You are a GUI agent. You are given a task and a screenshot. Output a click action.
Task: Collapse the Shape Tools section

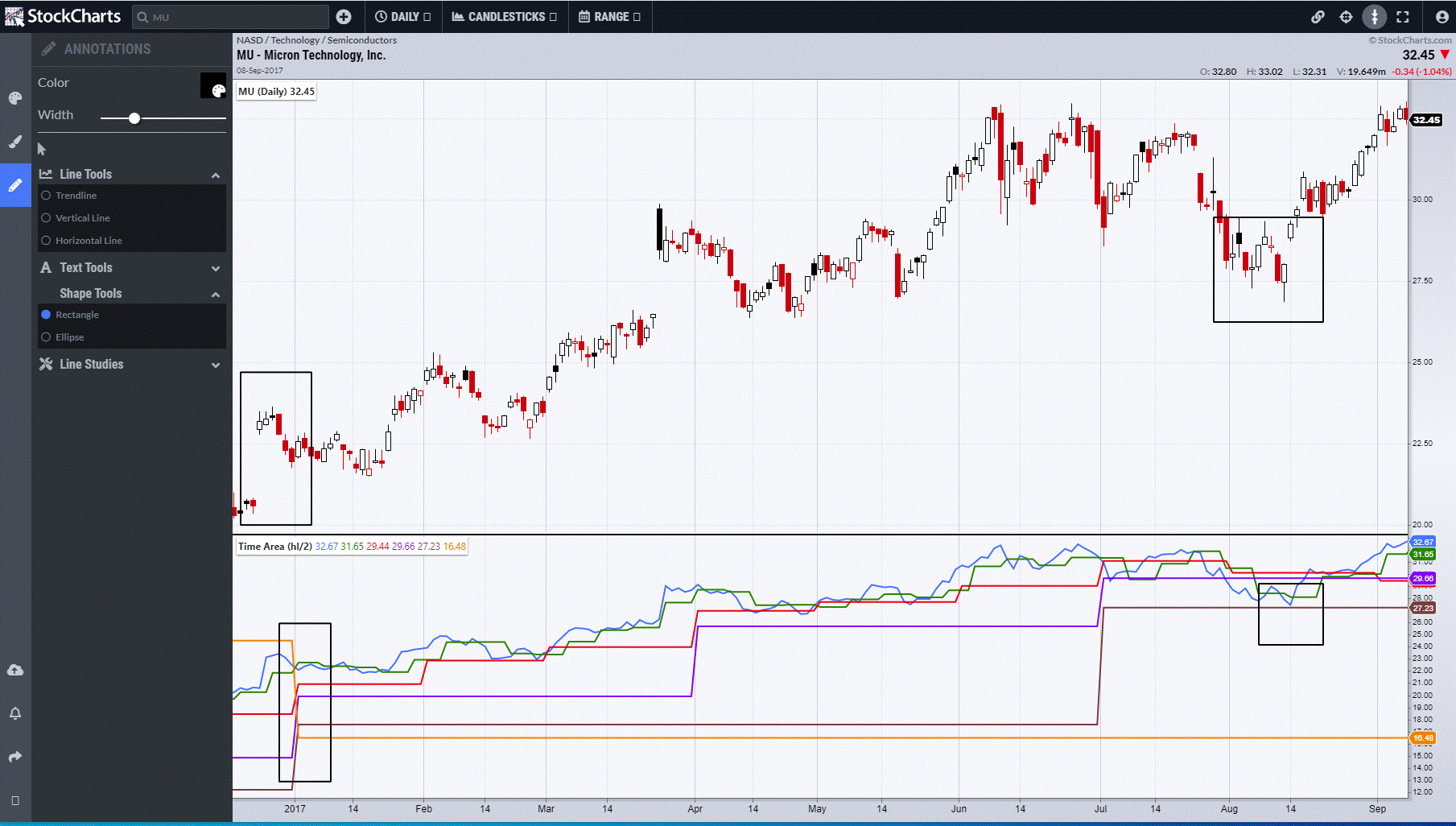point(216,294)
